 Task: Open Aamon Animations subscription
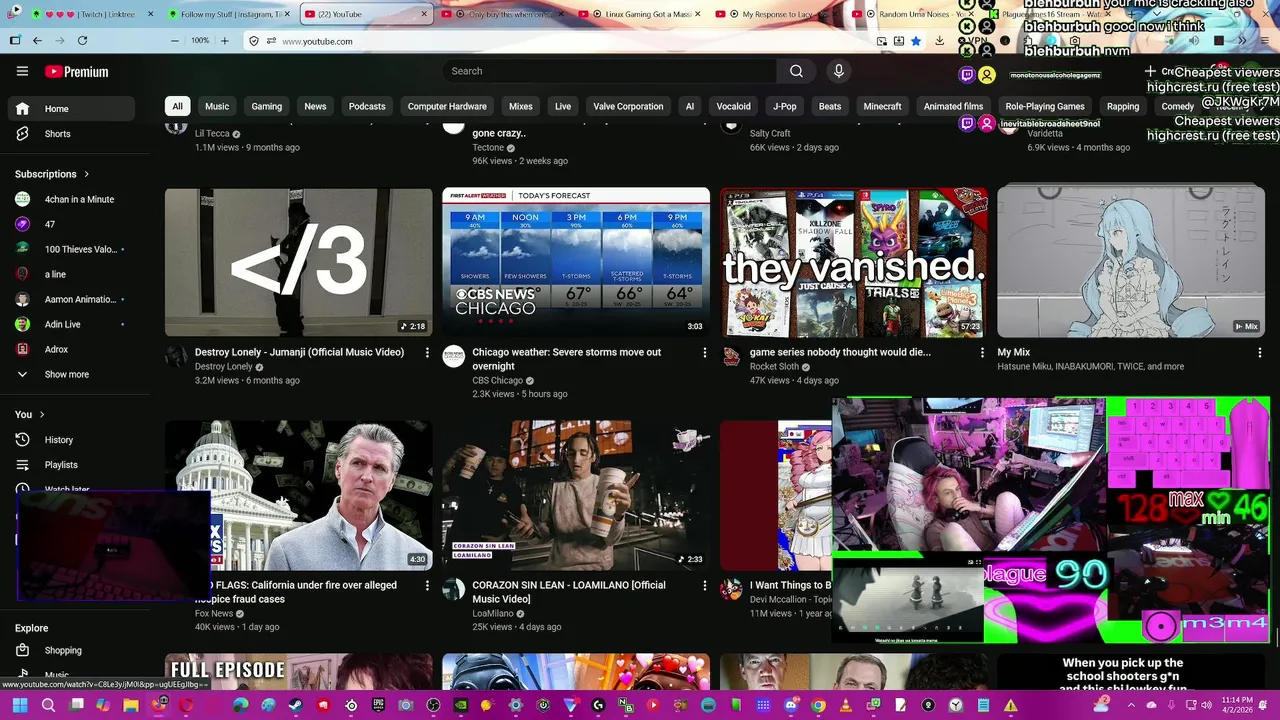71,299
